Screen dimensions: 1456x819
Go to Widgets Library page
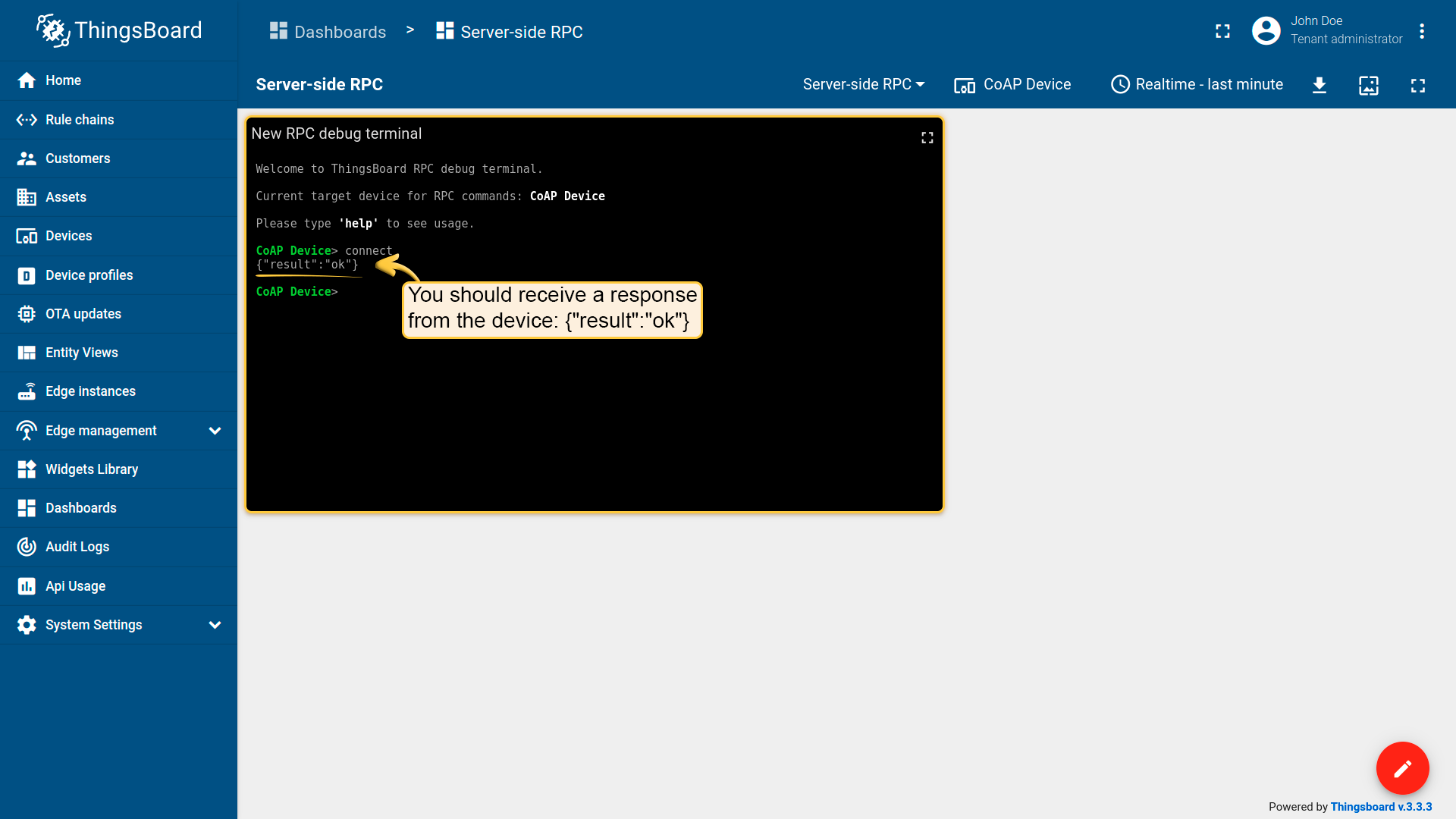point(91,469)
